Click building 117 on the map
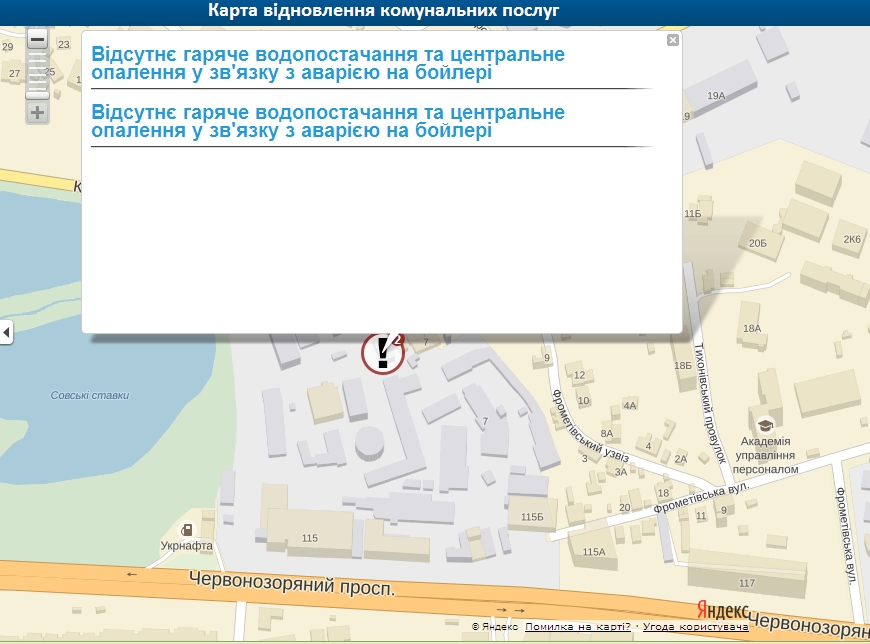Viewport: 870px width, 644px height. [746, 582]
